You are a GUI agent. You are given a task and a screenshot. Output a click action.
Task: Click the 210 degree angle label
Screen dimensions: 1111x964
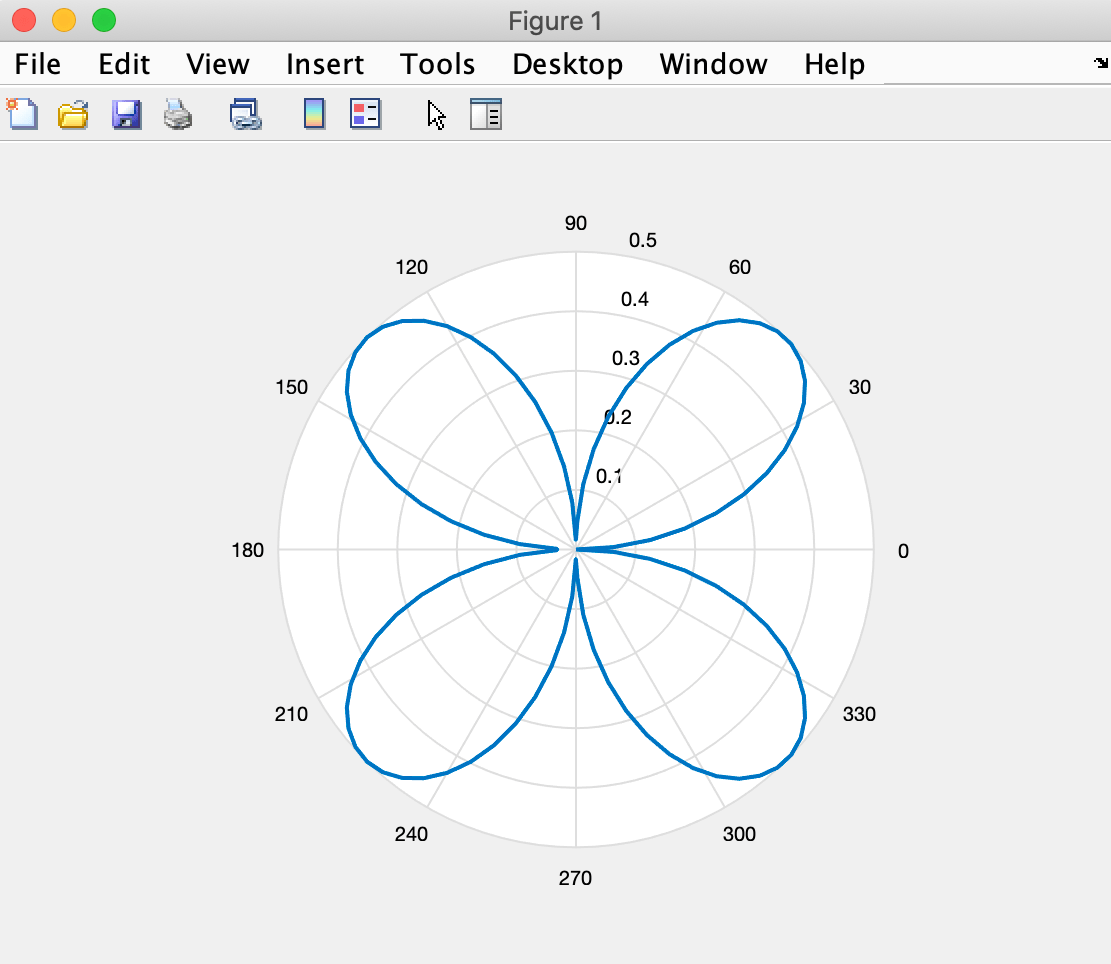point(291,714)
